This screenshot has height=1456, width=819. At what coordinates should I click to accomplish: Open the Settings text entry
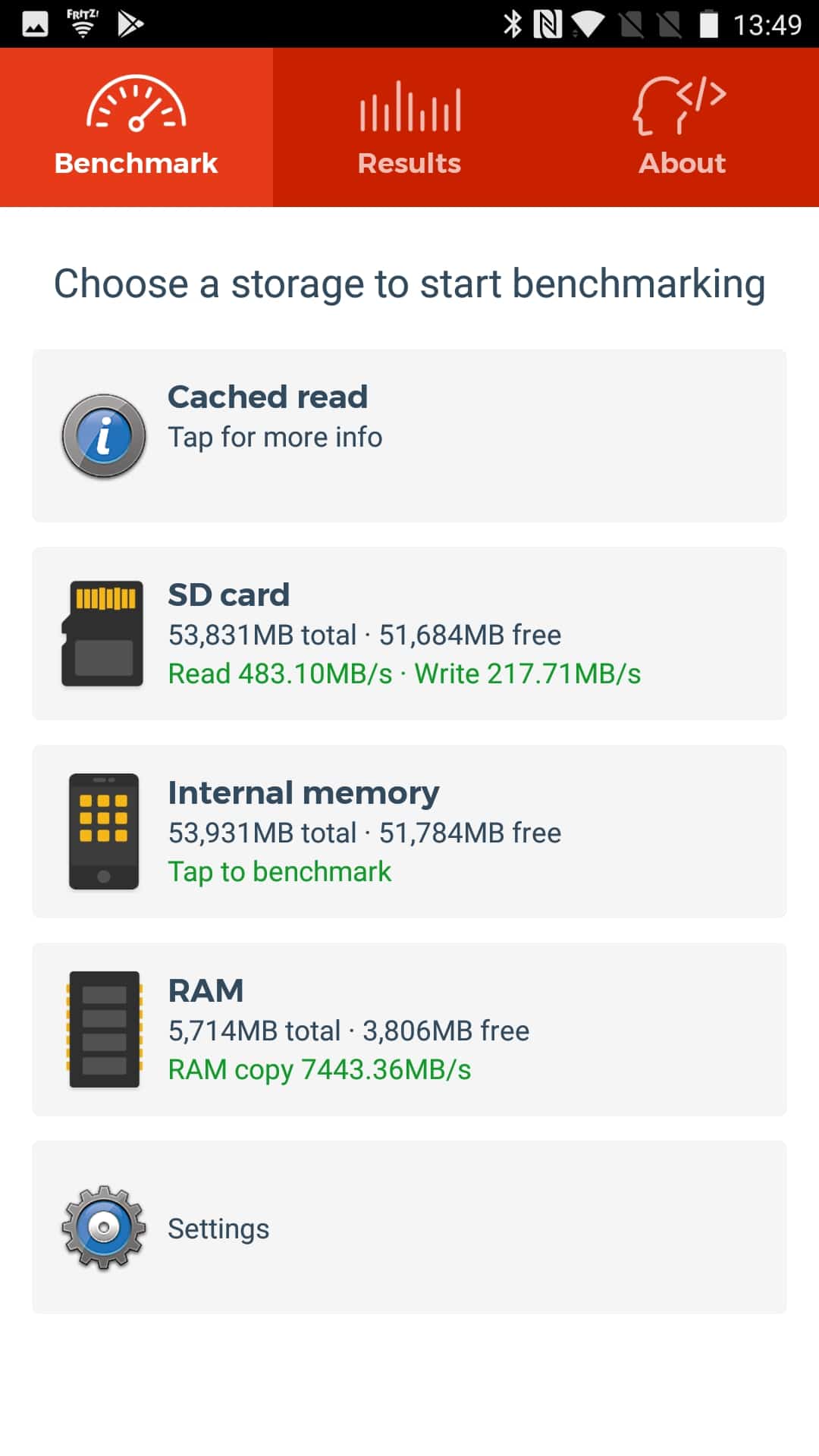(x=218, y=1228)
